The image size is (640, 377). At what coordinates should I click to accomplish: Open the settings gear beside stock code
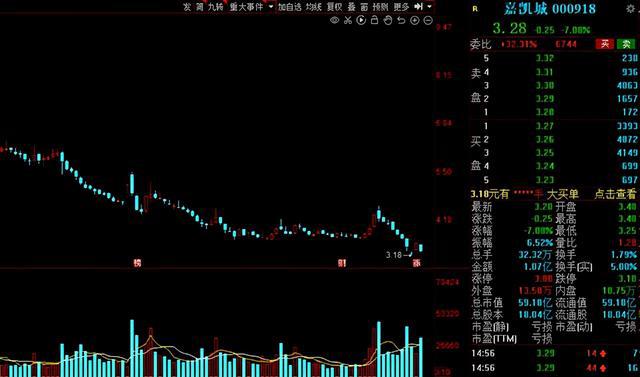point(630,9)
